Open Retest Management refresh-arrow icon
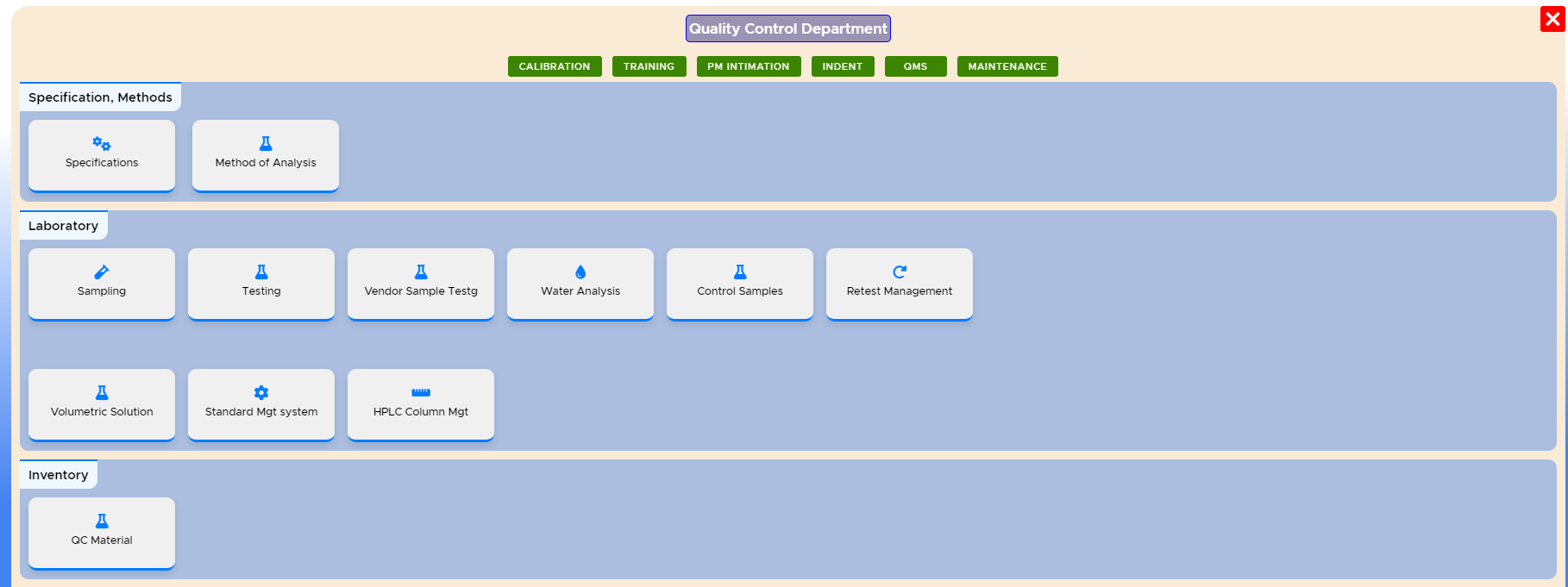1568x587 pixels. pyautogui.click(x=900, y=272)
